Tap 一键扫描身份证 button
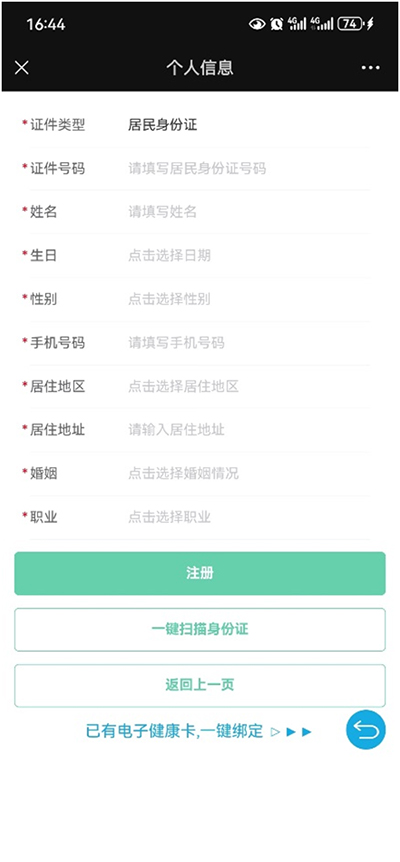Viewport: 400px width, 862px height. point(200,629)
